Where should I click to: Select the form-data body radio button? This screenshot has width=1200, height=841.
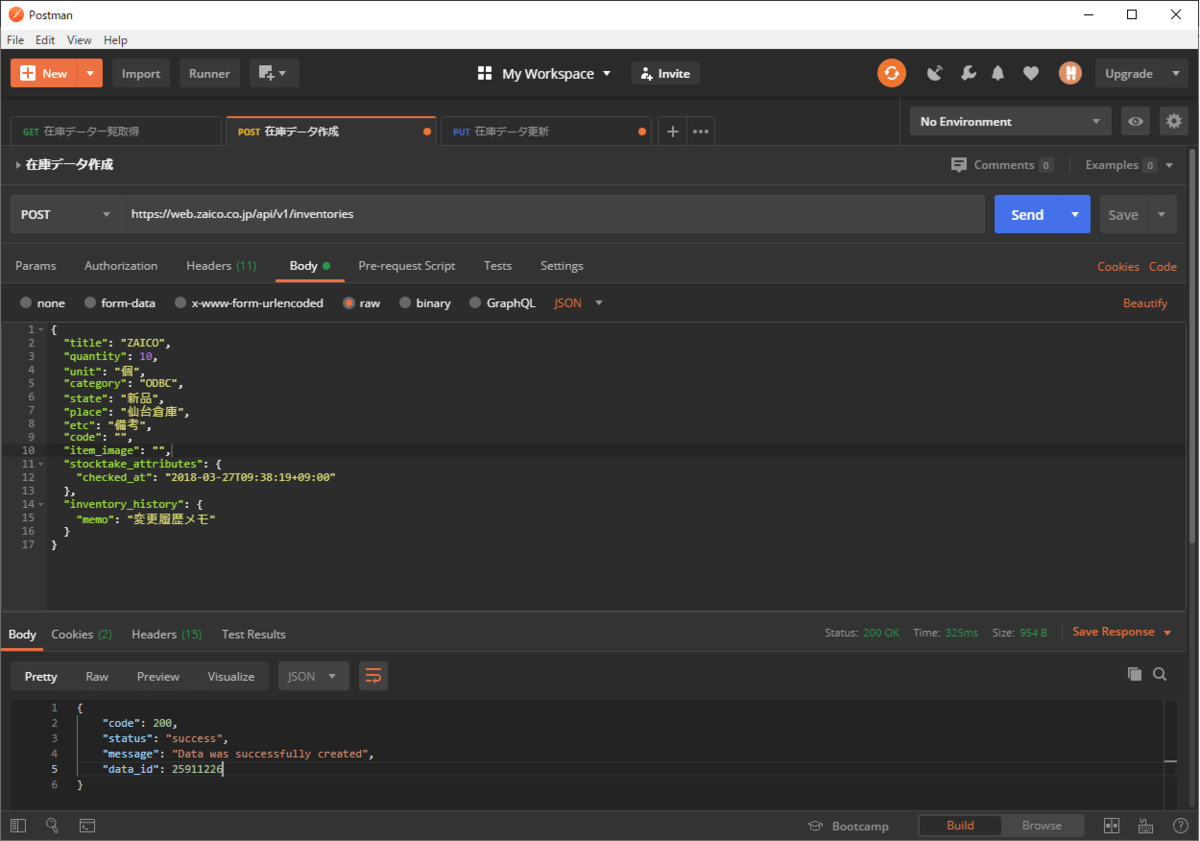(x=91, y=303)
